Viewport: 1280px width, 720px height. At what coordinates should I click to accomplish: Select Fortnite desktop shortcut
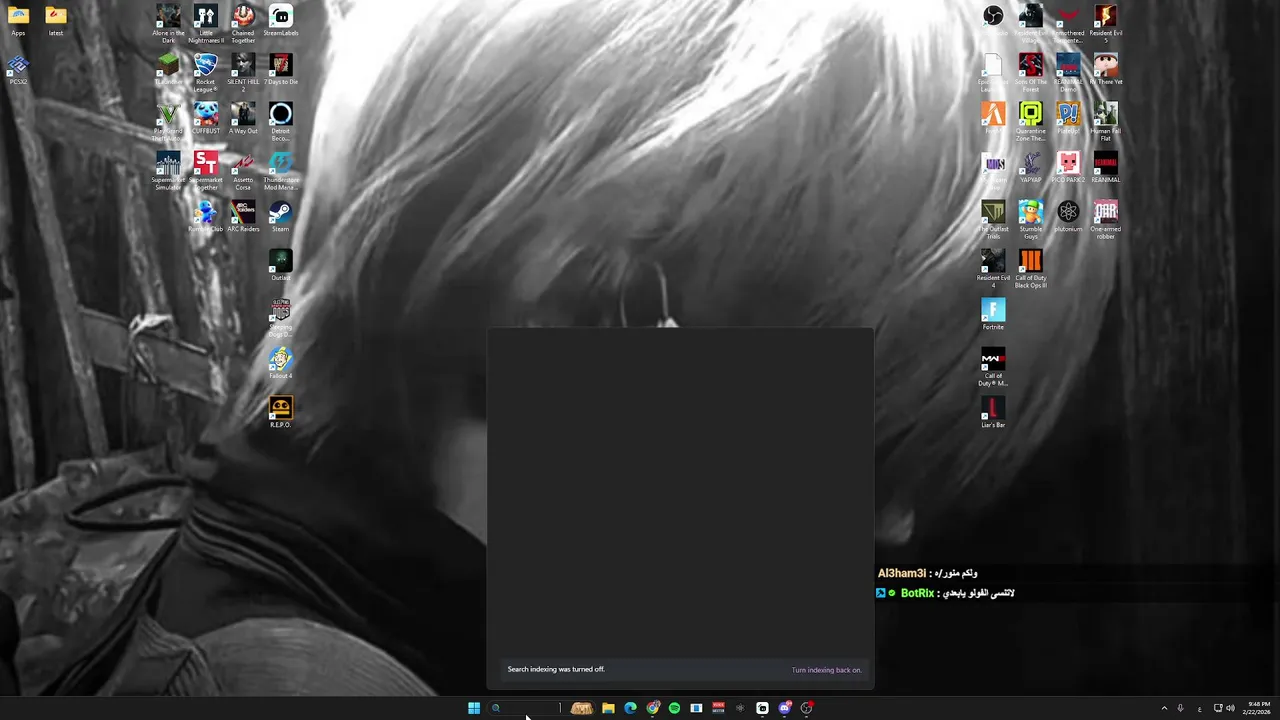pos(993,315)
